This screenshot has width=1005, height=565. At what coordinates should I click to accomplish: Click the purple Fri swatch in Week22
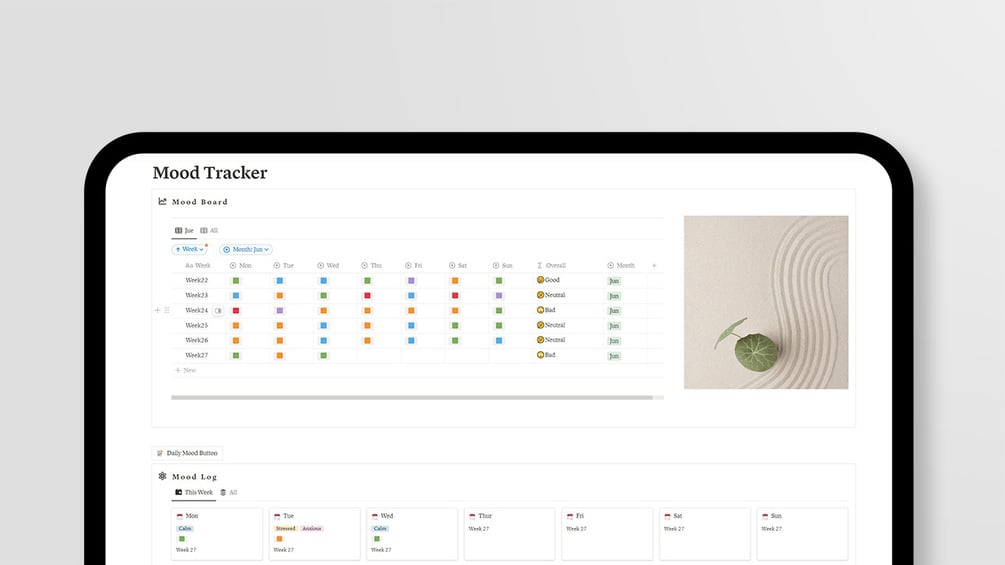411,281
